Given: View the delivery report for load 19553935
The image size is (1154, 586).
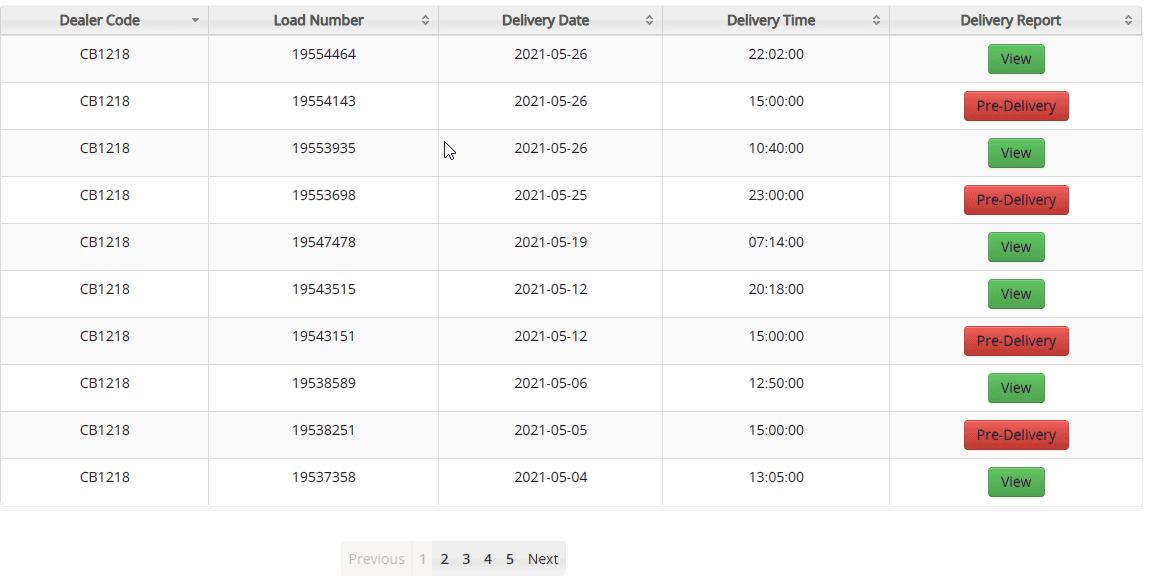Looking at the screenshot, I should tap(1016, 153).
